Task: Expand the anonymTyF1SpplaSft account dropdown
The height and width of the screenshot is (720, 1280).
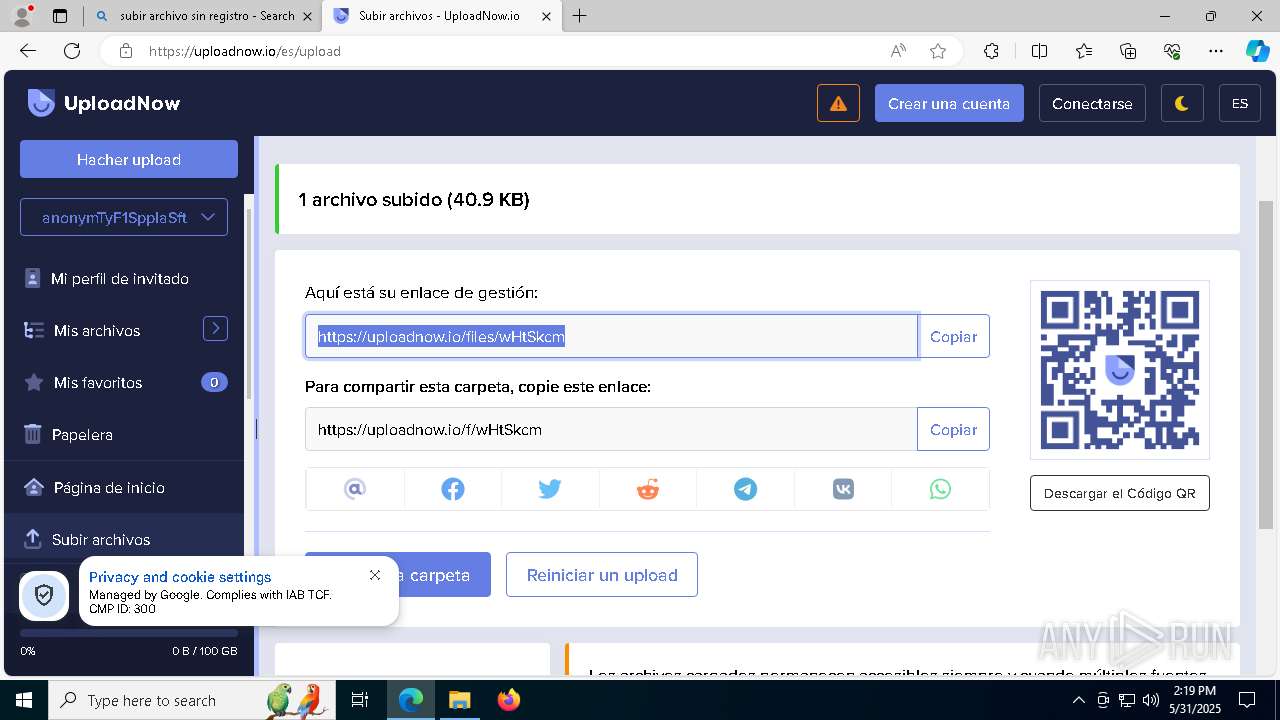Action: pos(124,217)
